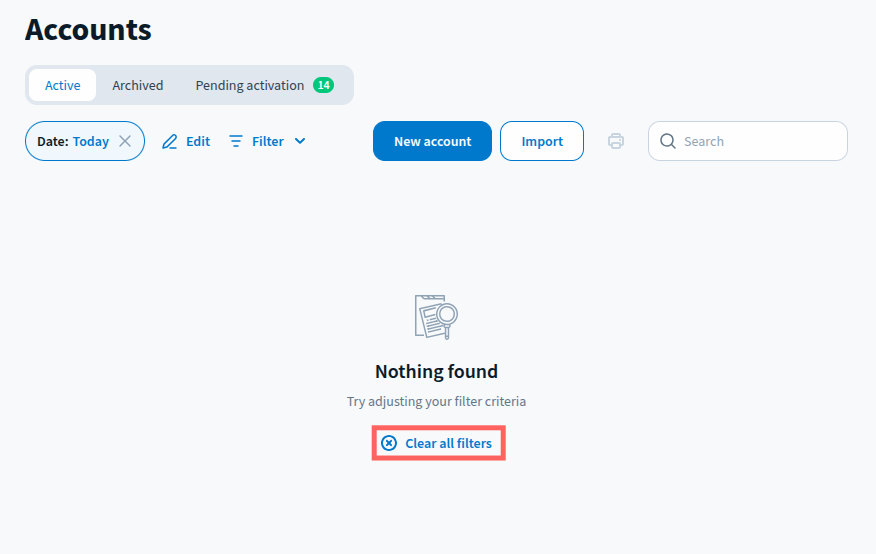Open the Filter menu label
This screenshot has width=876, height=554.
pyautogui.click(x=268, y=142)
